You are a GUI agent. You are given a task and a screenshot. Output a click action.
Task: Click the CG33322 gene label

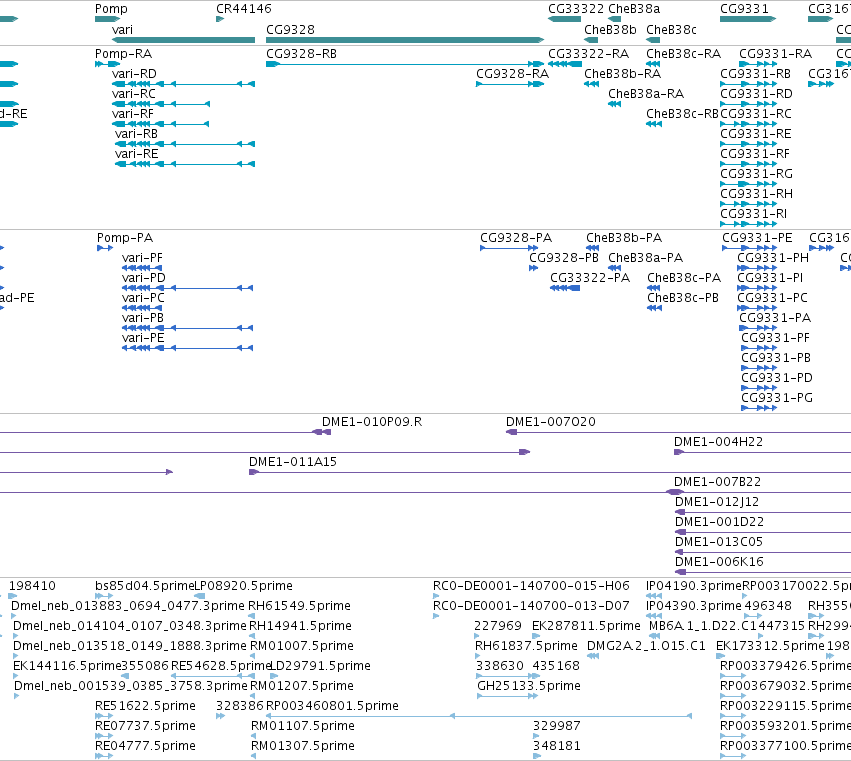point(576,9)
